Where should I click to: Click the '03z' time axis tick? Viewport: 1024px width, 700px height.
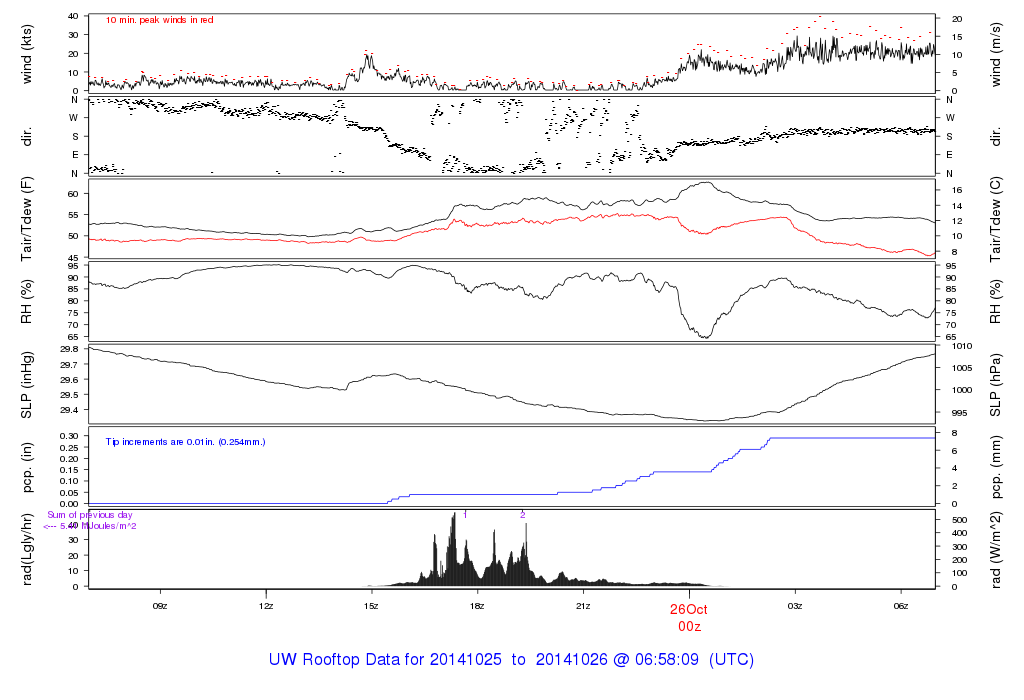(795, 606)
